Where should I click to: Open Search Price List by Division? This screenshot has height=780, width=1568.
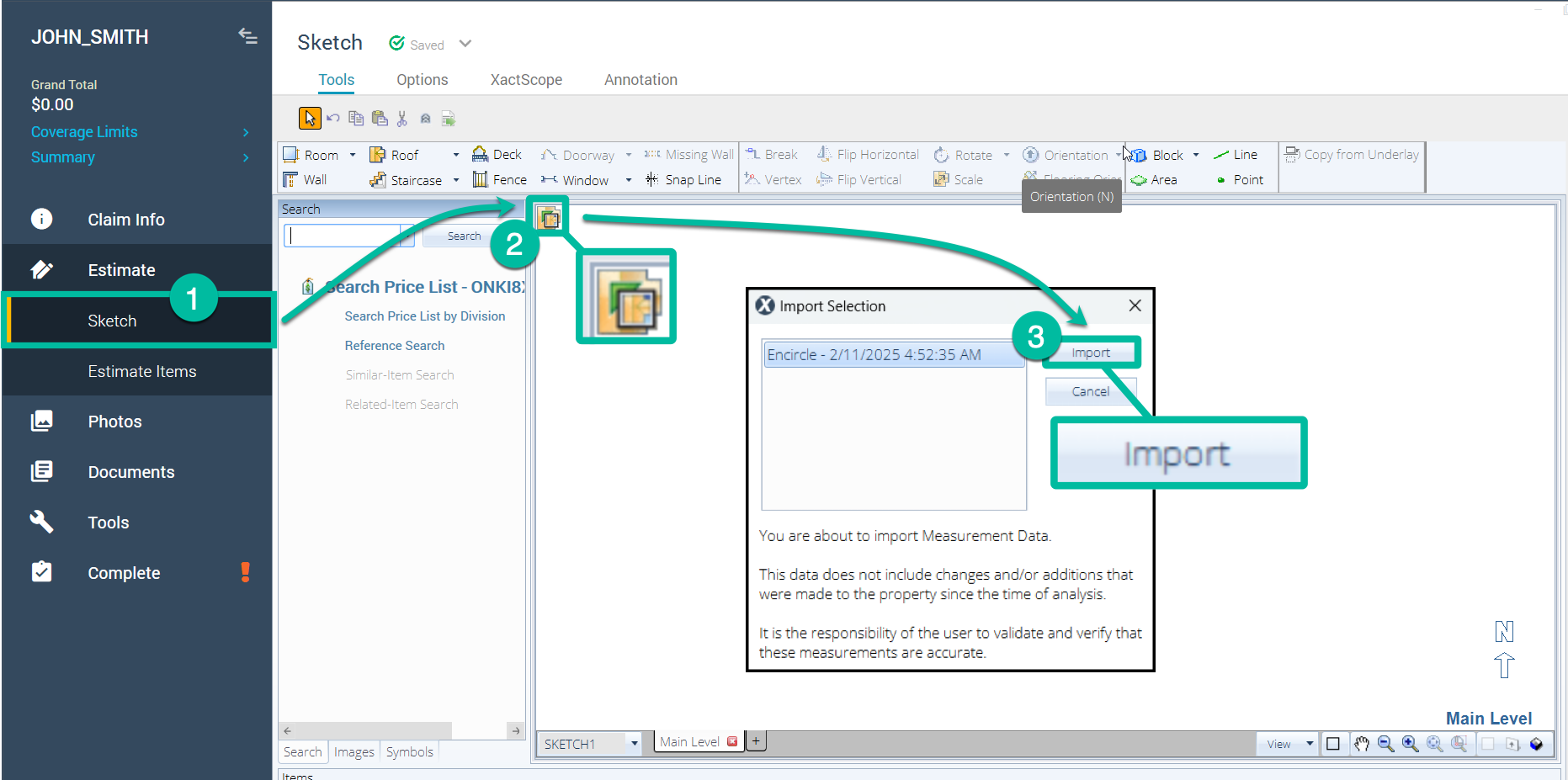tap(425, 316)
